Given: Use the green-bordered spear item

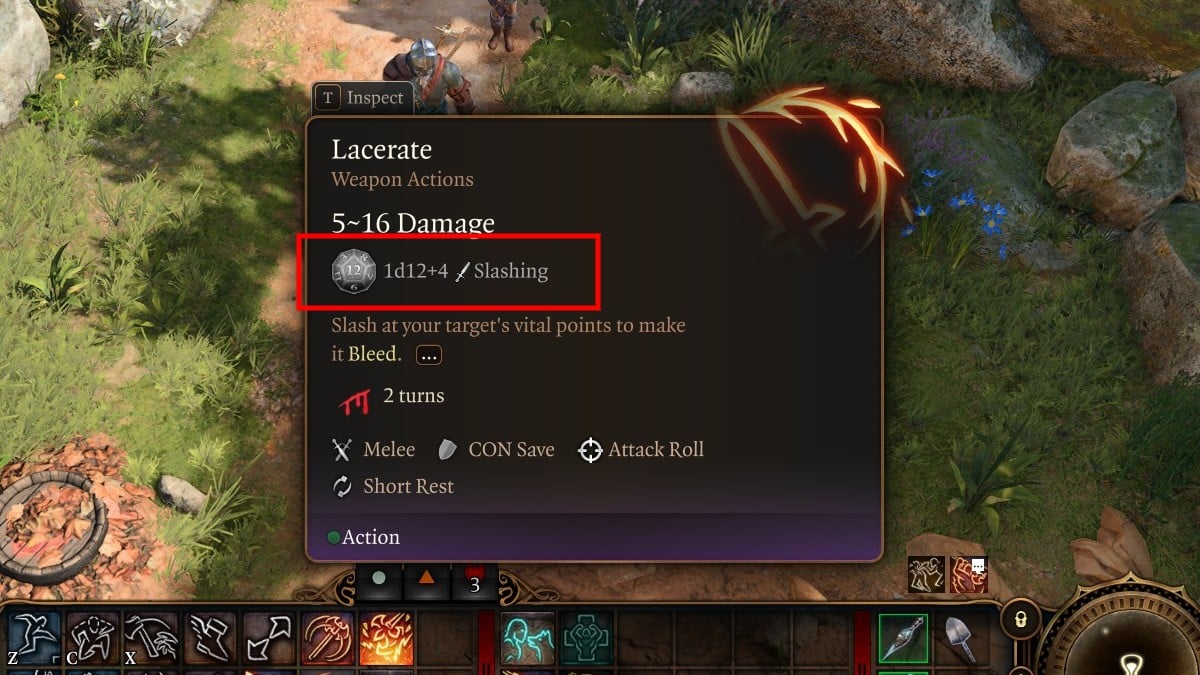Looking at the screenshot, I should tap(904, 637).
